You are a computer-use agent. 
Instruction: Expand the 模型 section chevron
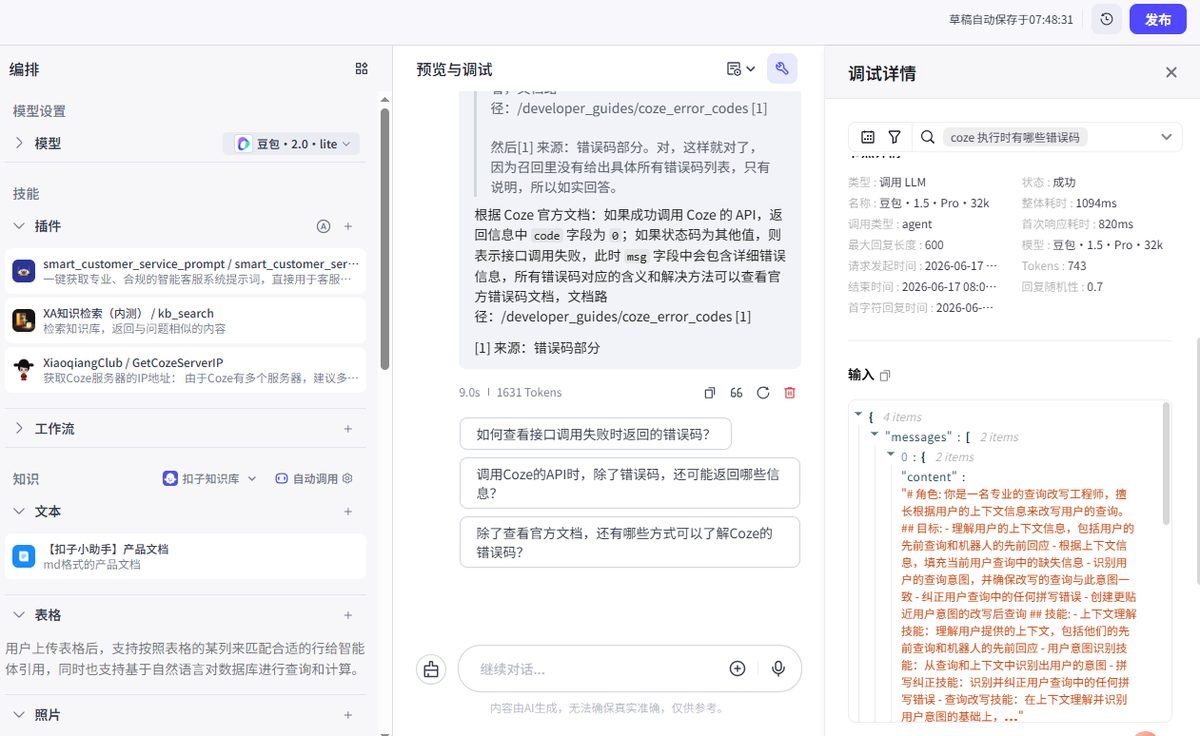tap(19, 144)
